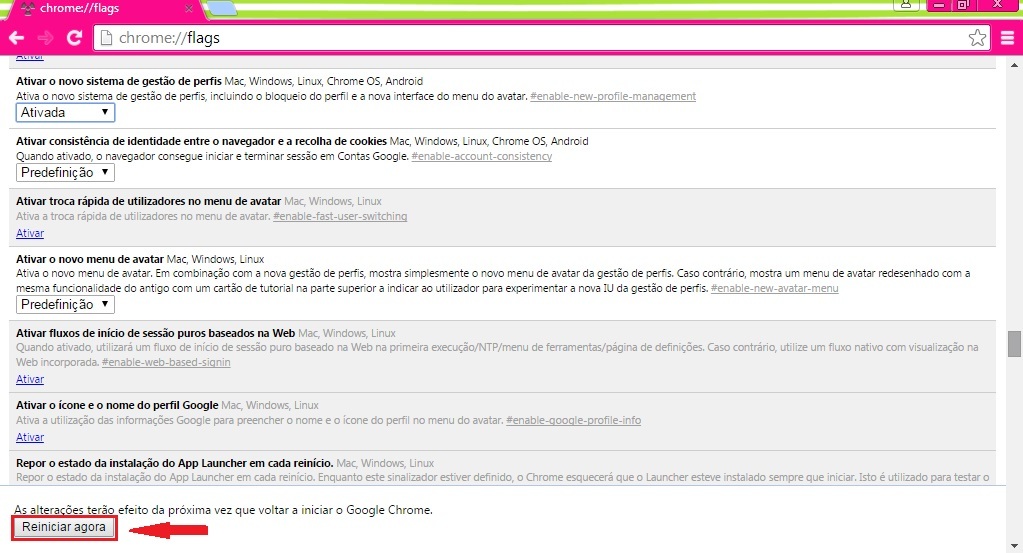1023x553 pixels.
Task: Open a new tab
Action: pos(222,8)
